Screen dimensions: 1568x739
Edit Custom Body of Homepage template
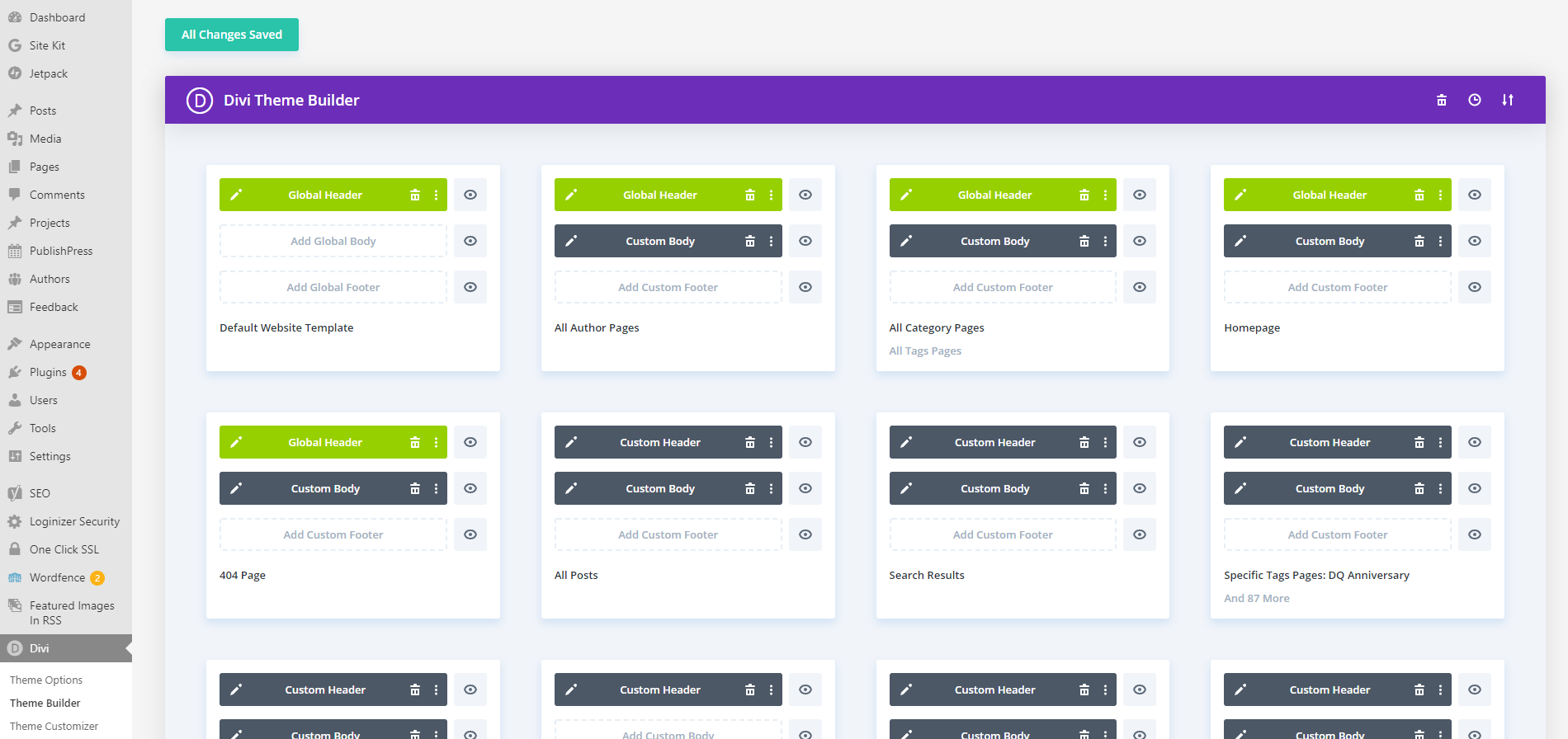(x=1240, y=242)
